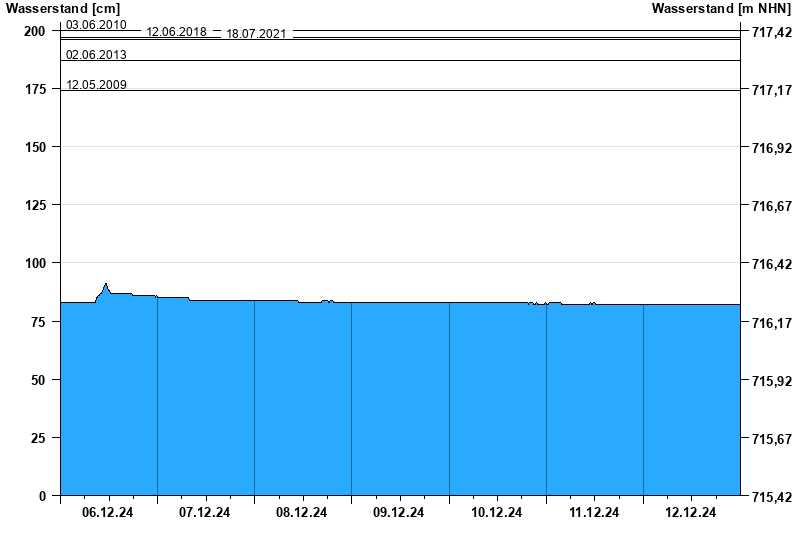Choose the 11.12.24 date label
This screenshot has width=800, height=550.
(x=594, y=512)
